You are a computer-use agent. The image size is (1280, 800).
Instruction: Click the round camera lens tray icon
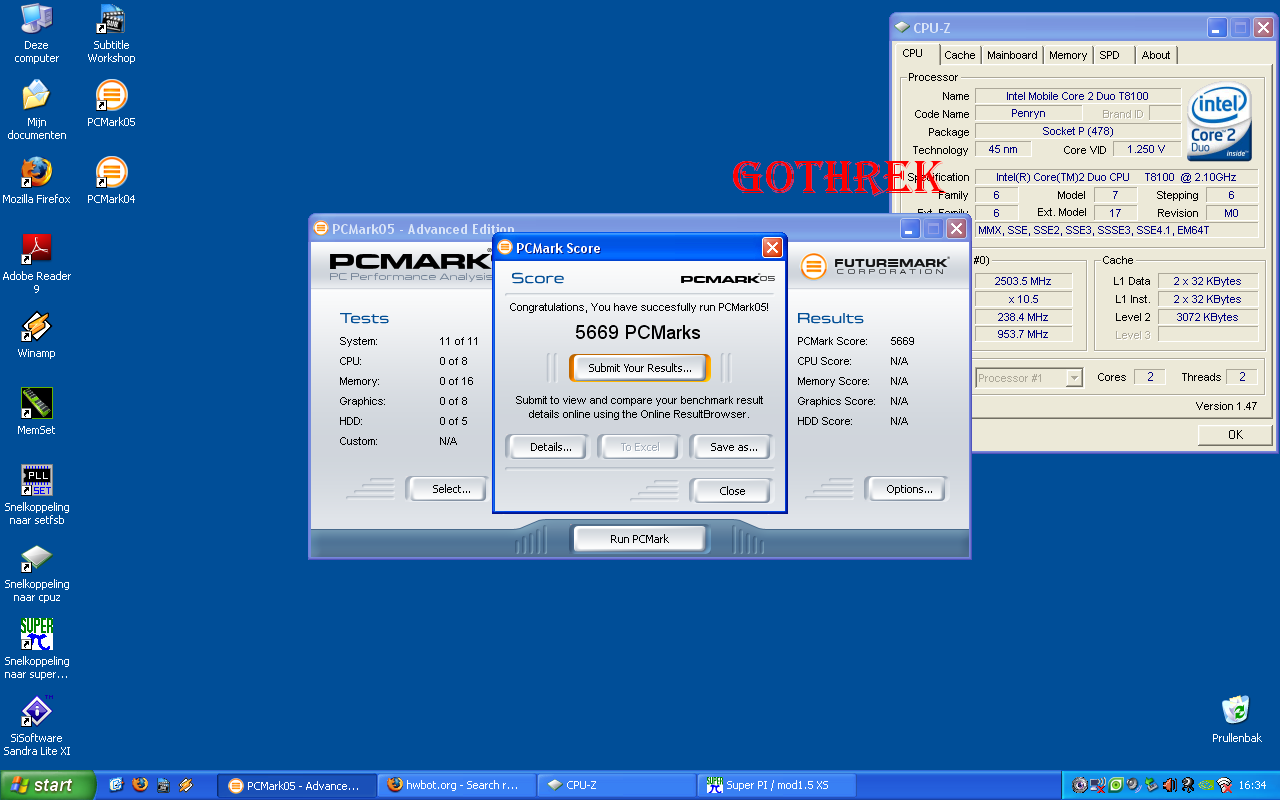click(x=1080, y=785)
